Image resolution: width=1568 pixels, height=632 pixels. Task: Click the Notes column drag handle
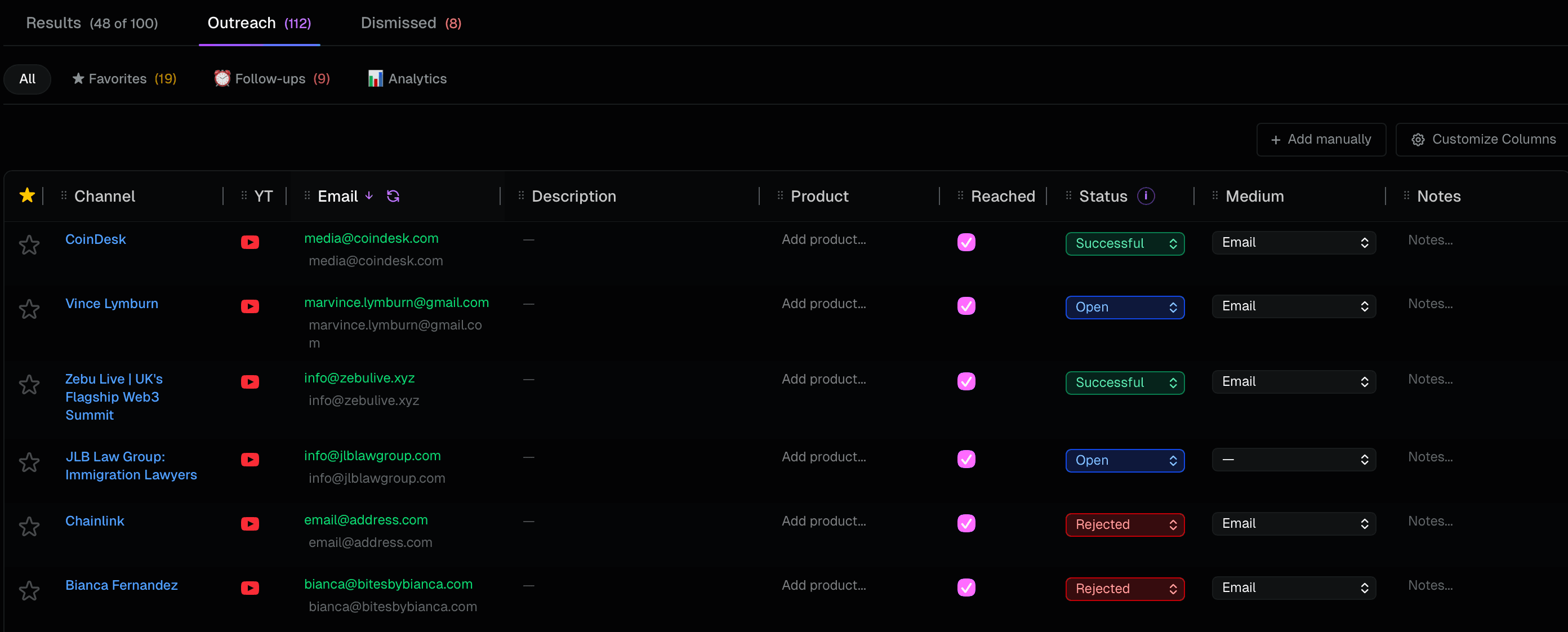pos(1407,195)
